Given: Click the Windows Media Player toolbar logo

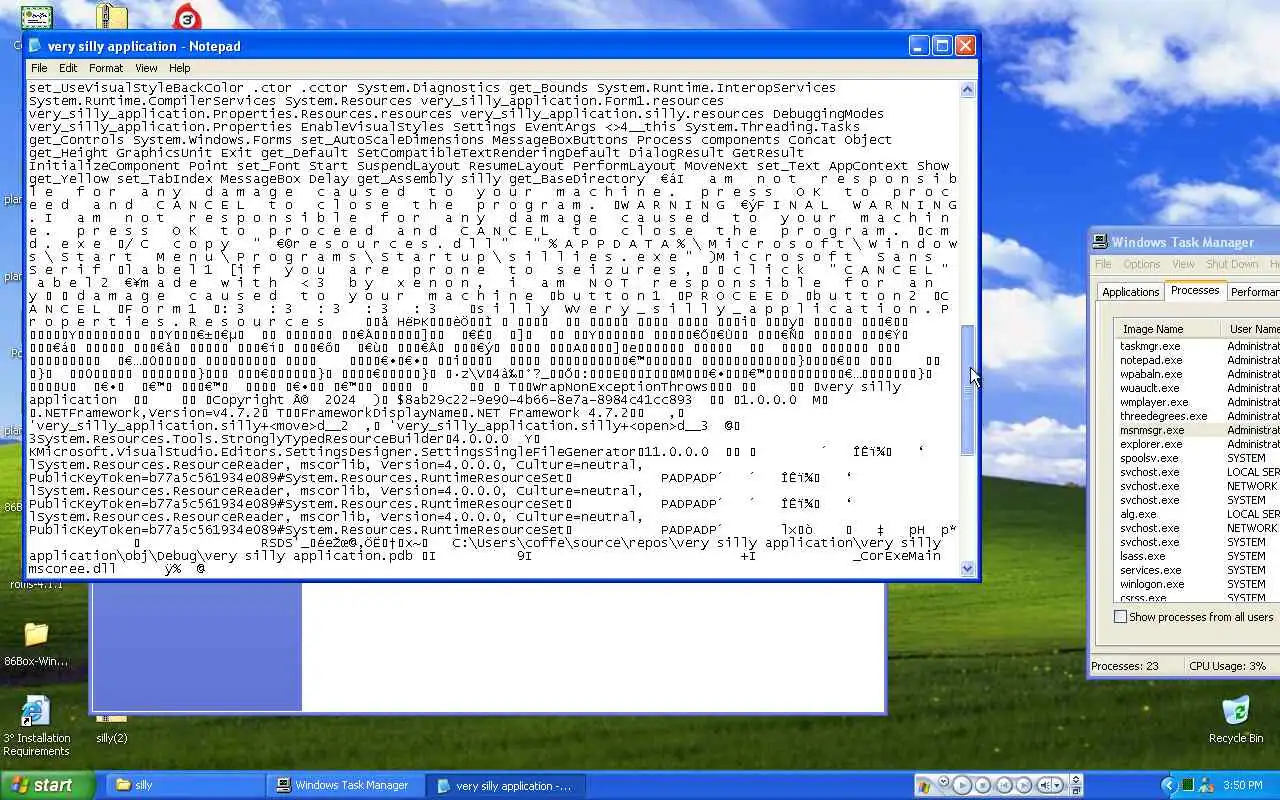Looking at the screenshot, I should coord(924,787).
